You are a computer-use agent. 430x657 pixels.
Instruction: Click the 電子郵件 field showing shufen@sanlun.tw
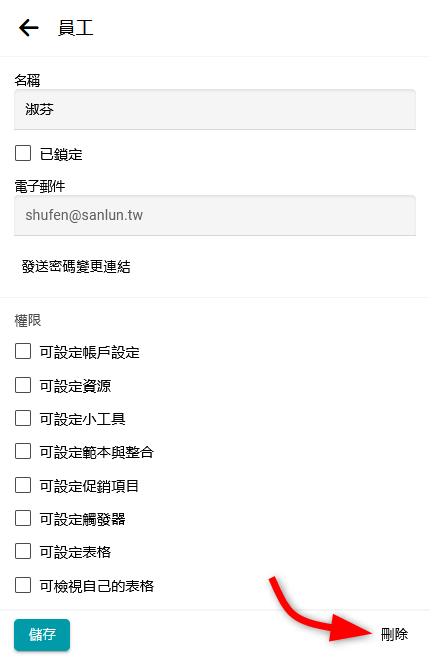[x=215, y=215]
